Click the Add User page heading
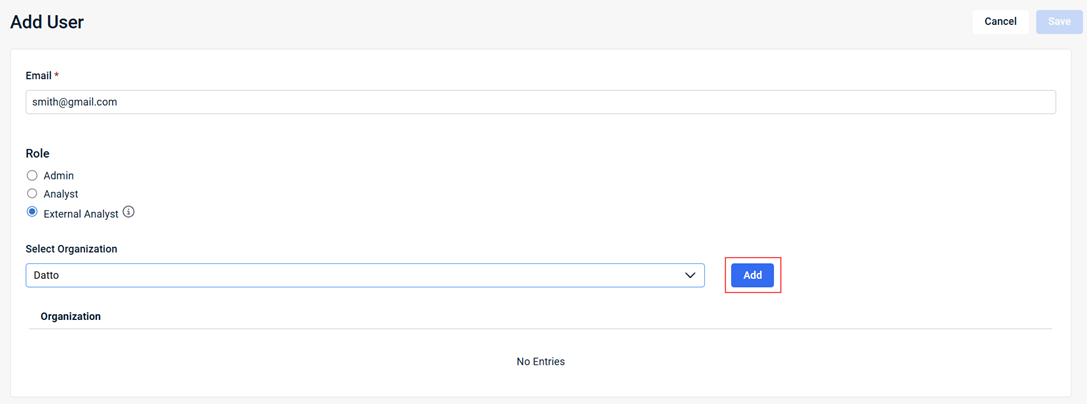This screenshot has height=404, width=1087. click(x=47, y=22)
